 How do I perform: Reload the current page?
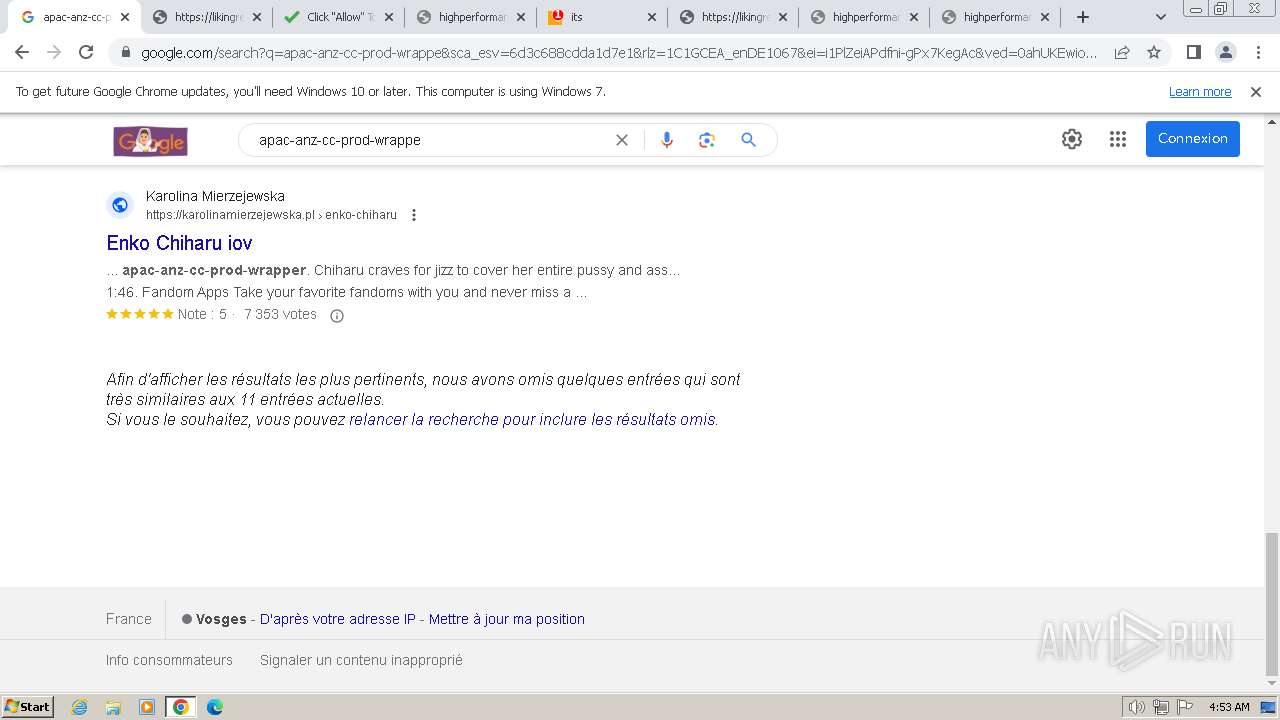click(x=86, y=52)
